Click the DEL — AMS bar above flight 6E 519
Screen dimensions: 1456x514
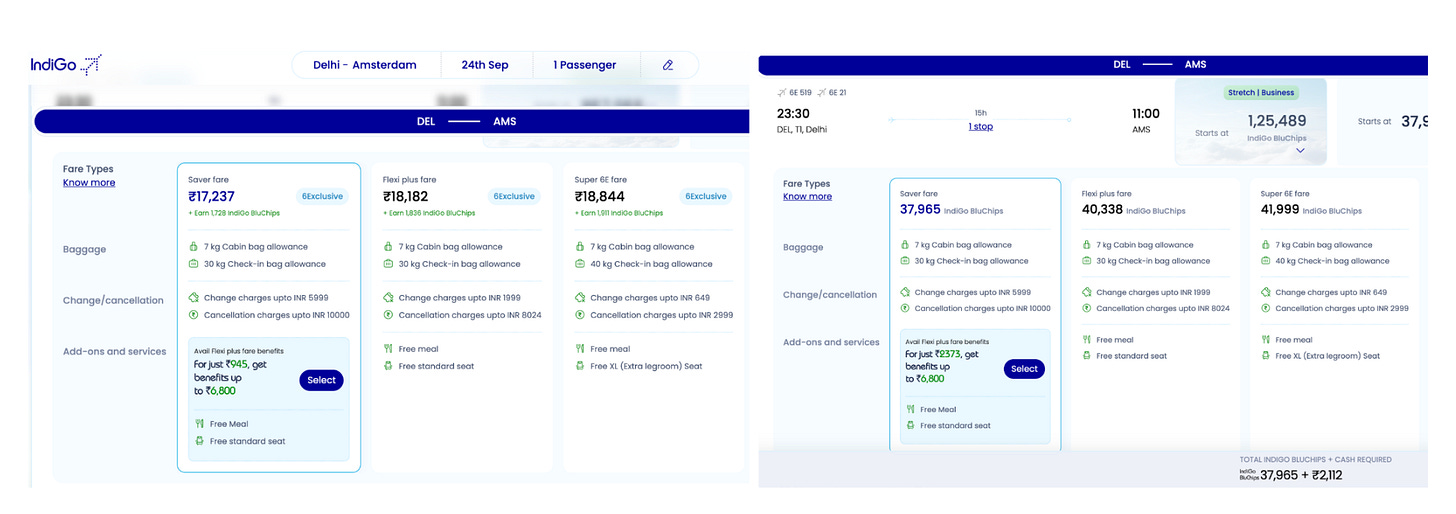pos(1093,65)
